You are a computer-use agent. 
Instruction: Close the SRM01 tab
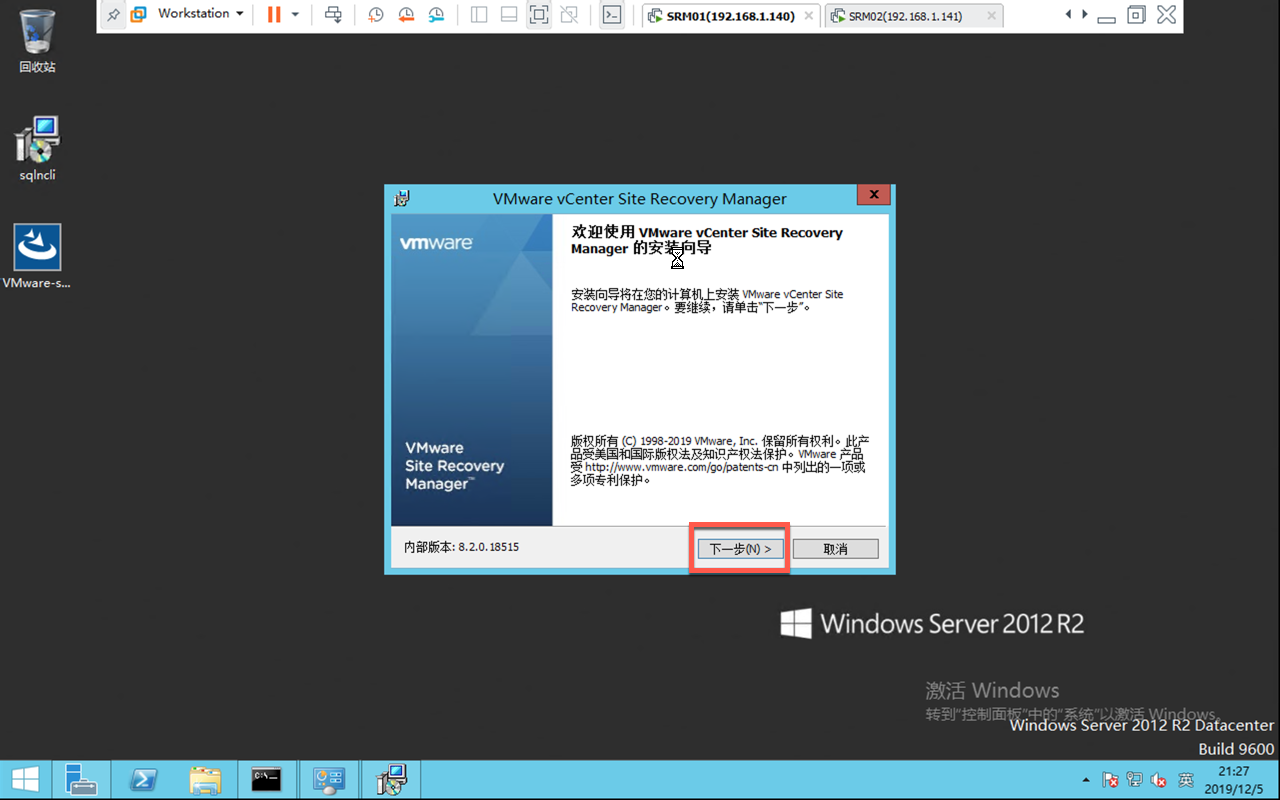pyautogui.click(x=808, y=16)
